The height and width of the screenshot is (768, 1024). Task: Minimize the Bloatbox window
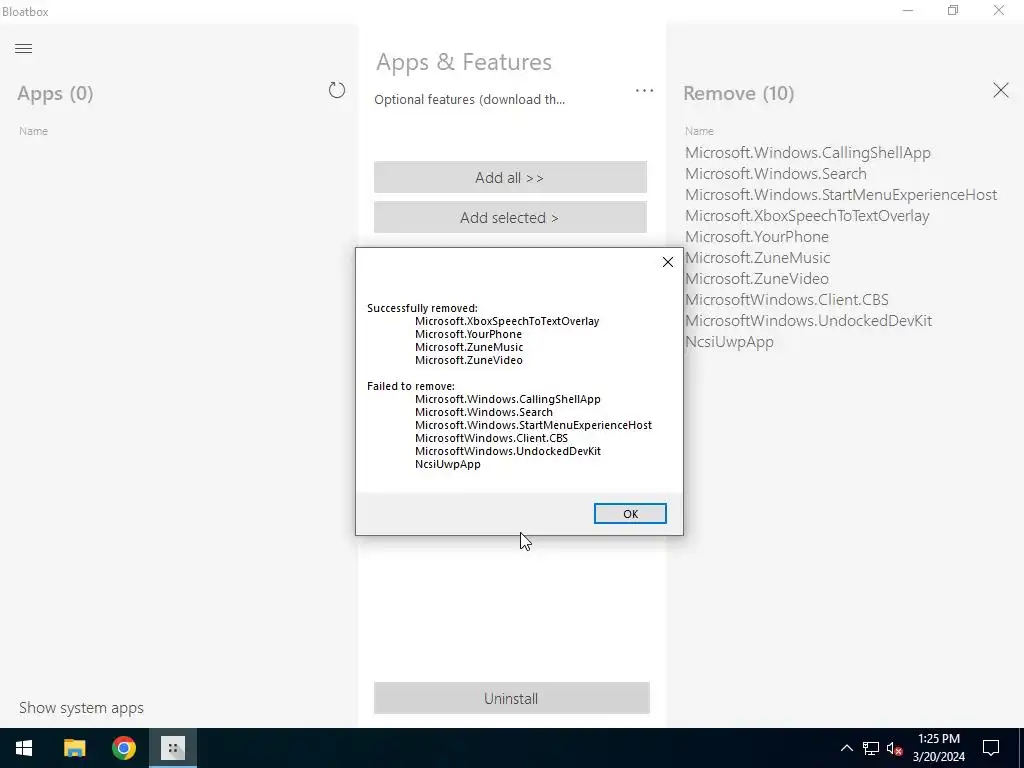coord(908,10)
